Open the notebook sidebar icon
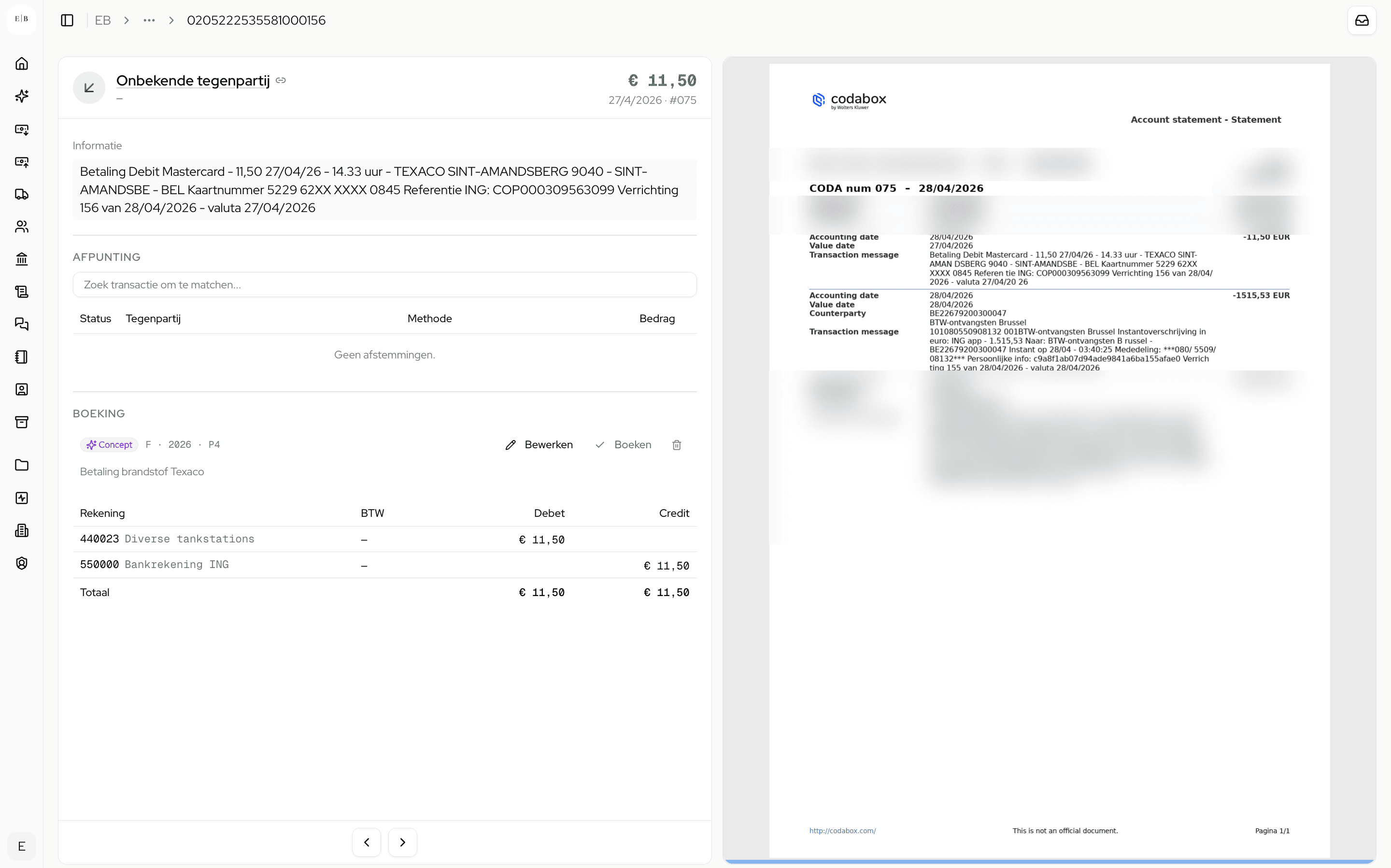 pos(22,357)
